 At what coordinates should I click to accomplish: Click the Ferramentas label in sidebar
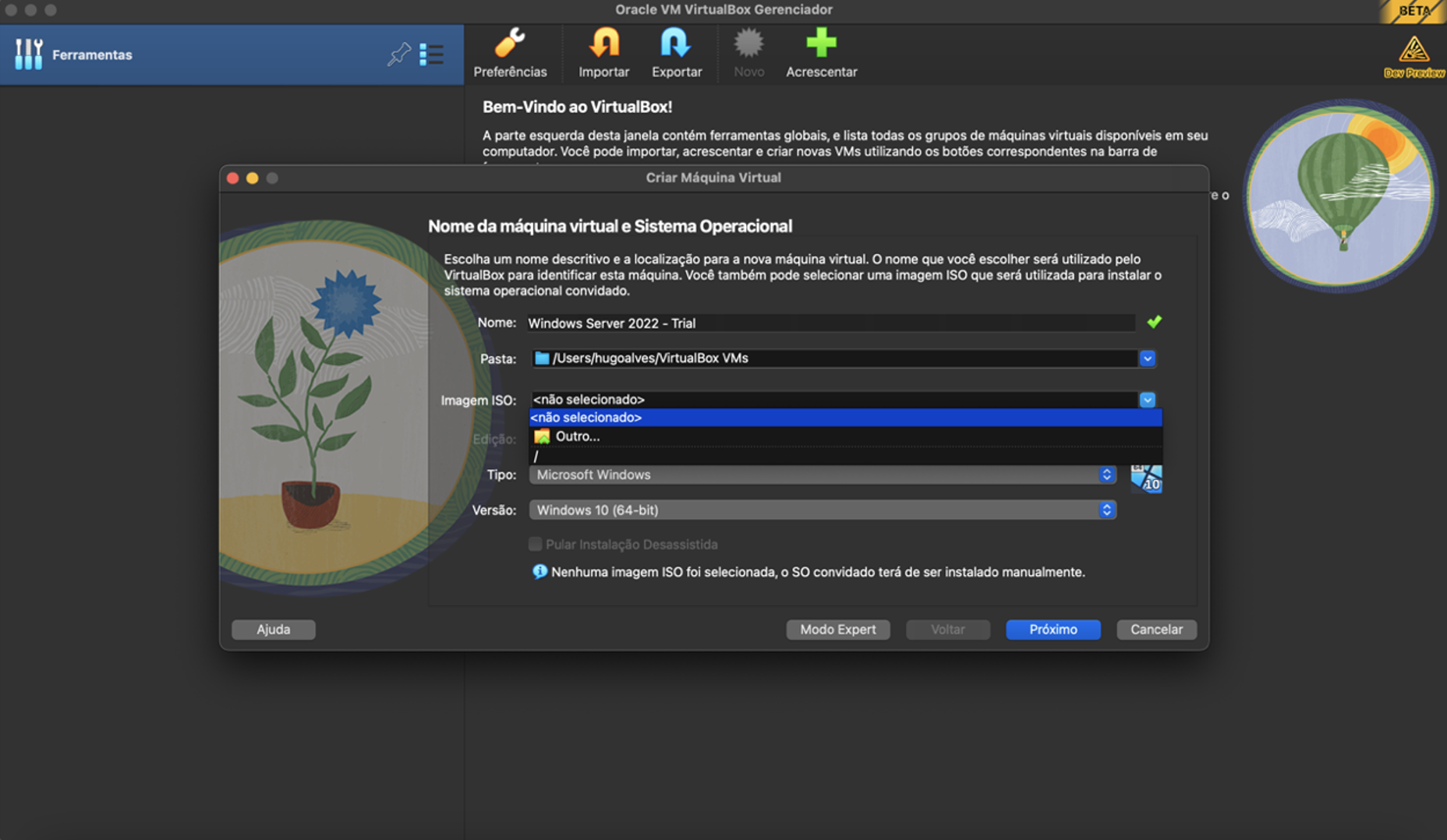click(x=92, y=55)
